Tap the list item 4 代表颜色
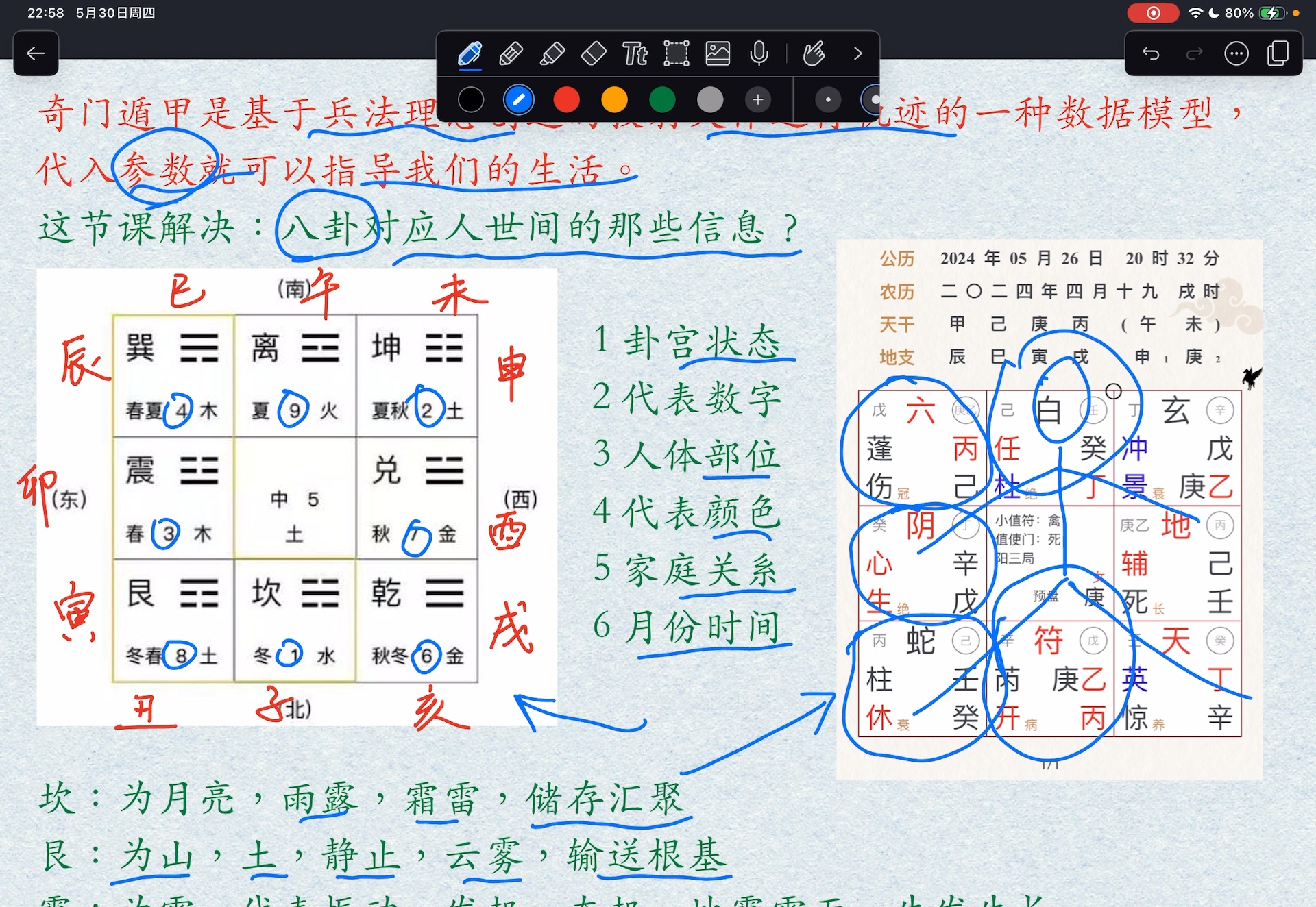The image size is (1316, 907). [687, 512]
